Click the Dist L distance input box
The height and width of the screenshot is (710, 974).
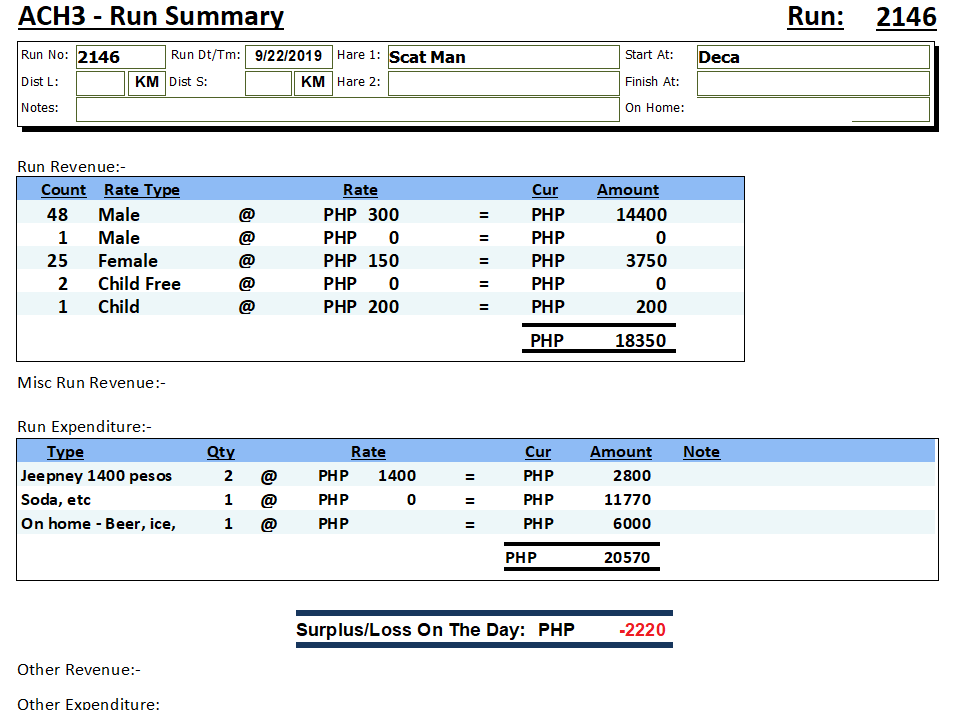[x=100, y=83]
